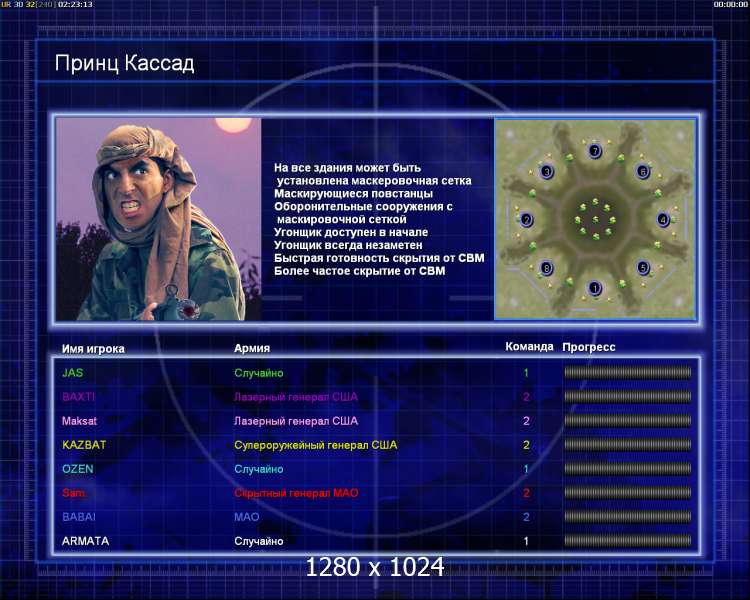The height and width of the screenshot is (600, 750).
Task: Select start position 3 on the minimap
Action: (x=547, y=171)
